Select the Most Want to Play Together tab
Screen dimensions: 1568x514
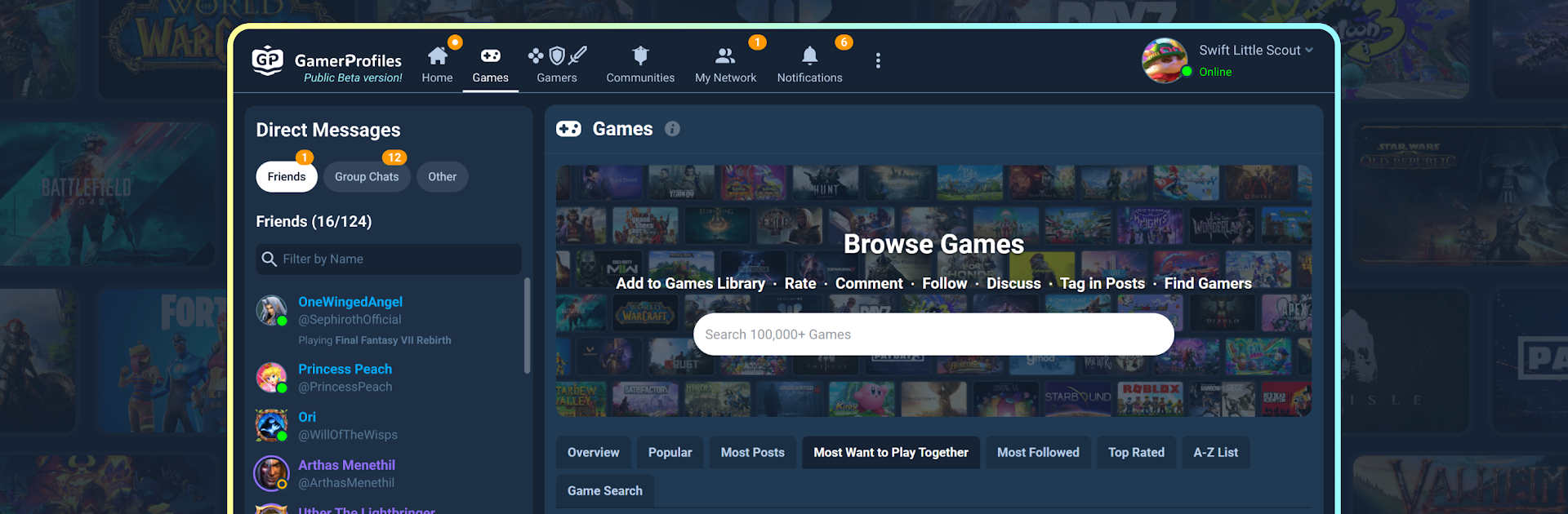[x=891, y=453]
